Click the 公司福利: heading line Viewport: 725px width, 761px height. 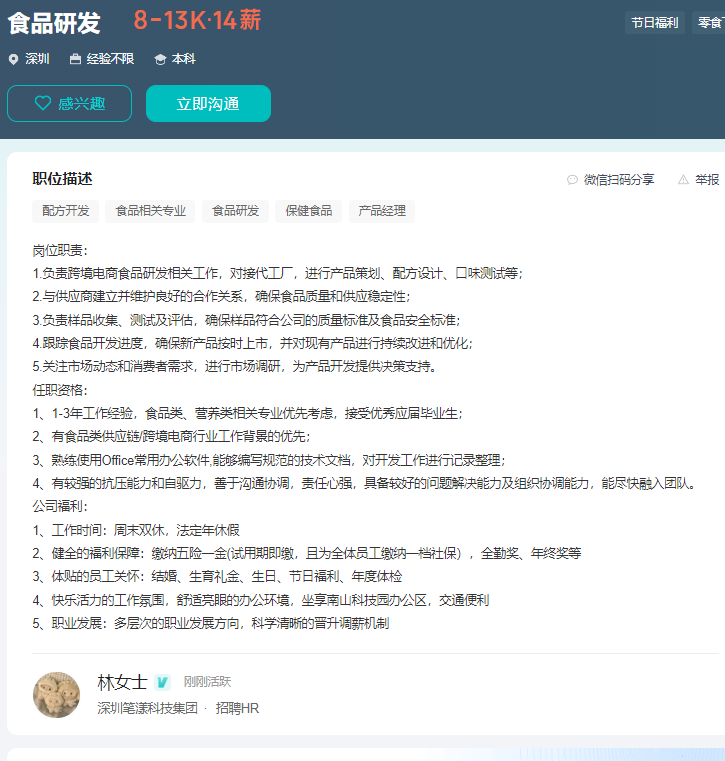coord(60,507)
